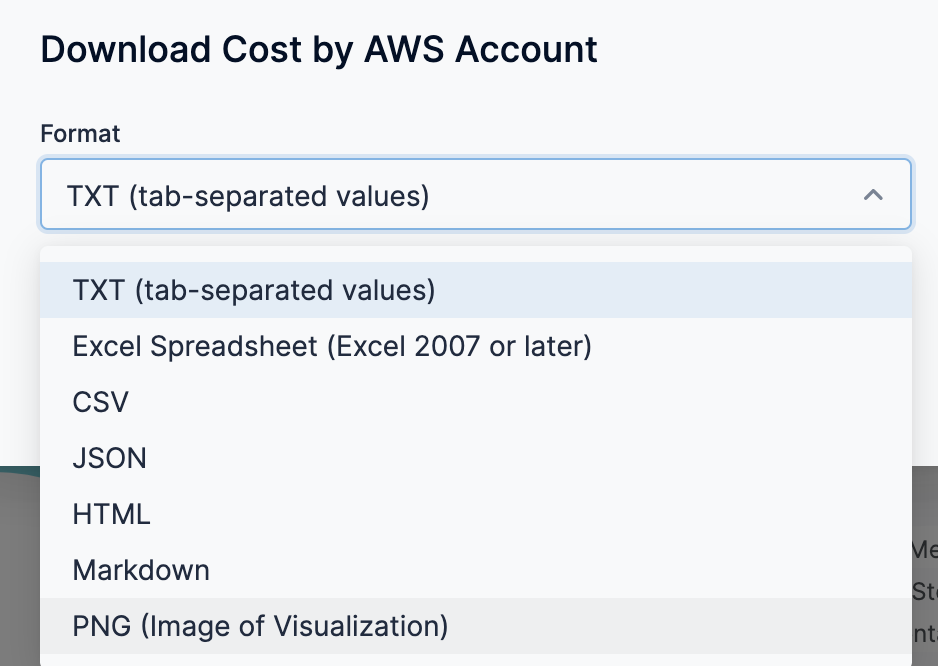Viewport: 938px width, 666px height.
Task: Click the Download Cost by AWS Account title
Action: pos(319,49)
